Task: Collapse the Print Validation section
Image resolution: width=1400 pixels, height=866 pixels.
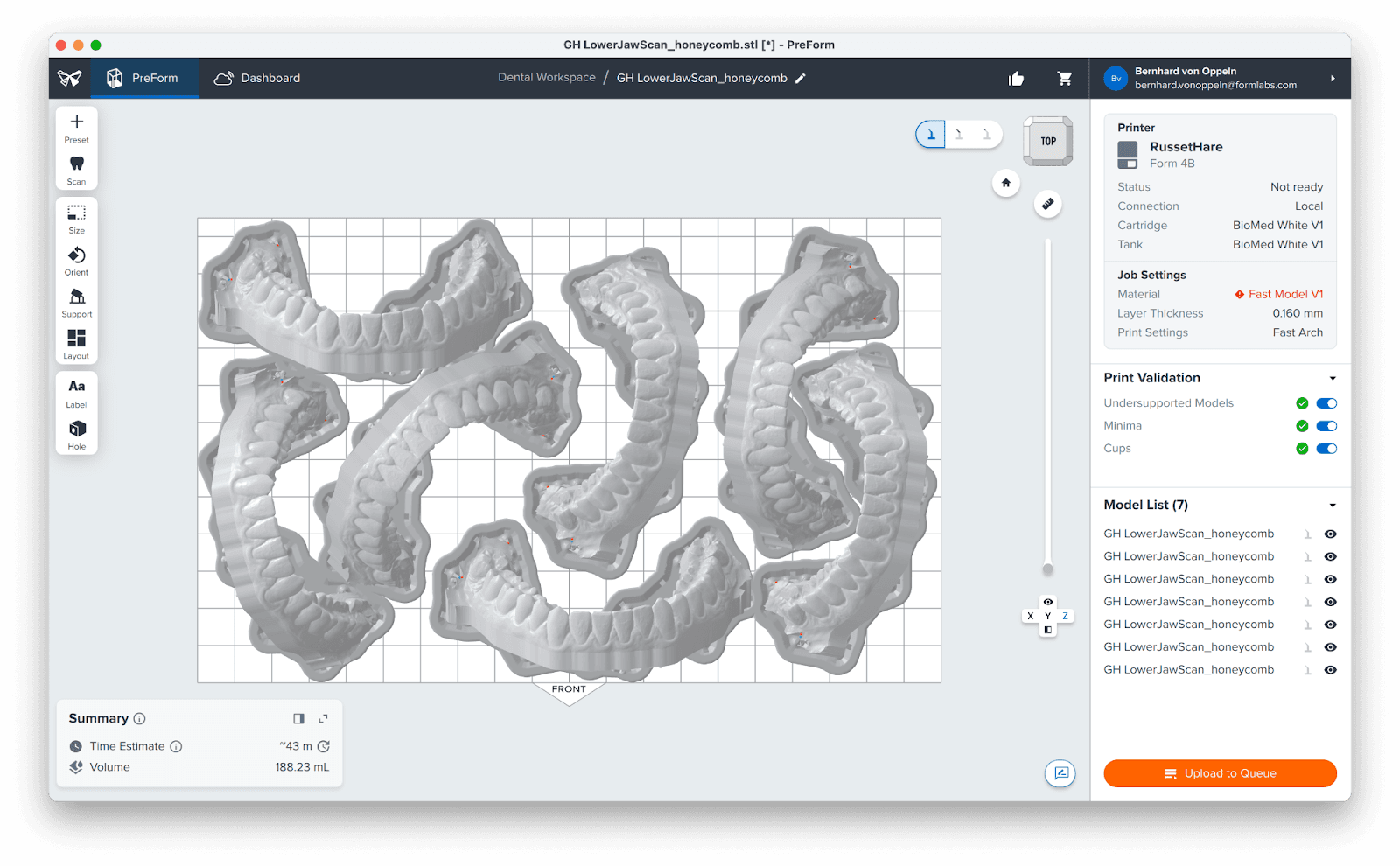Action: click(1333, 379)
